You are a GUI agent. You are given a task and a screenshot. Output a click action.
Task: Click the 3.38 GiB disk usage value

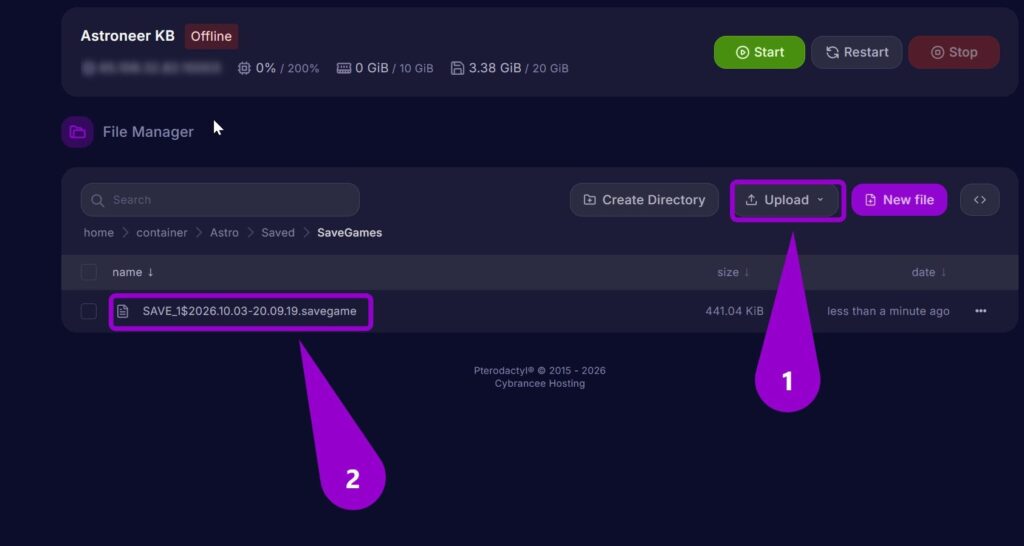(494, 68)
